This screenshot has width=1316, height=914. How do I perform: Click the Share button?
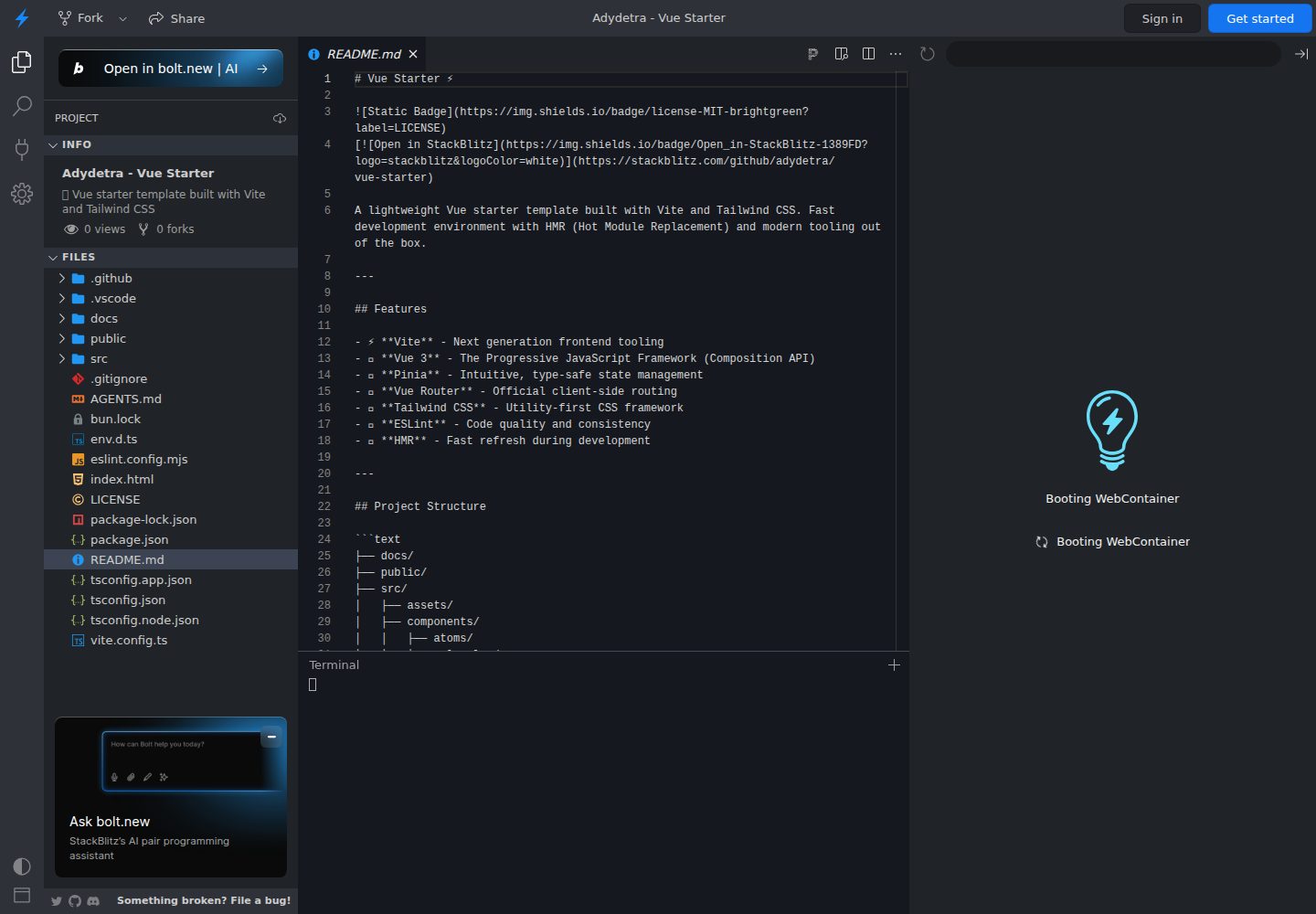point(177,18)
